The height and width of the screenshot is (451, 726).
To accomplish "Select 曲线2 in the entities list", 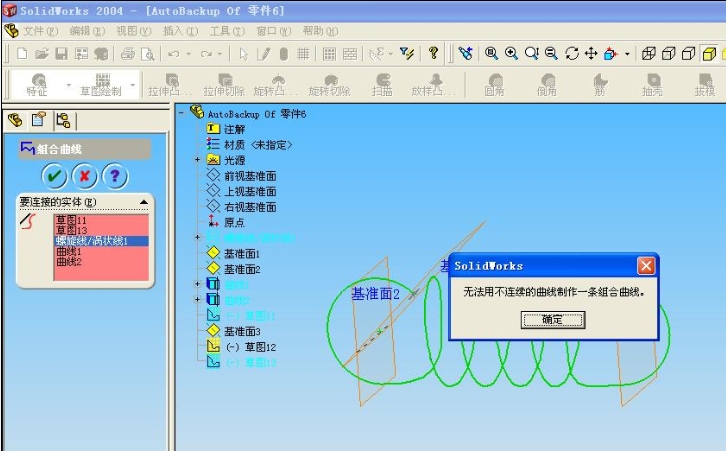I will [x=101, y=262].
